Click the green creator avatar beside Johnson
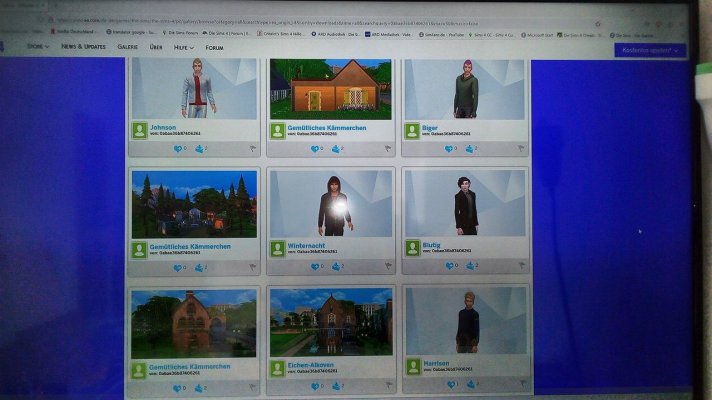The width and height of the screenshot is (712, 400). (x=140, y=130)
